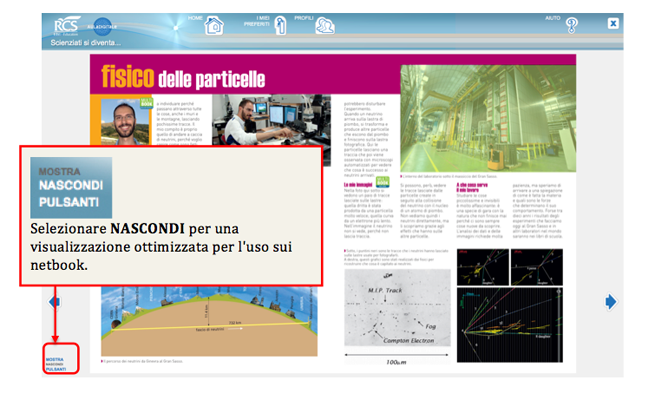The height and width of the screenshot is (400, 655).
Task: Click the 'Le mie immagini' section heading
Action: [358, 185]
